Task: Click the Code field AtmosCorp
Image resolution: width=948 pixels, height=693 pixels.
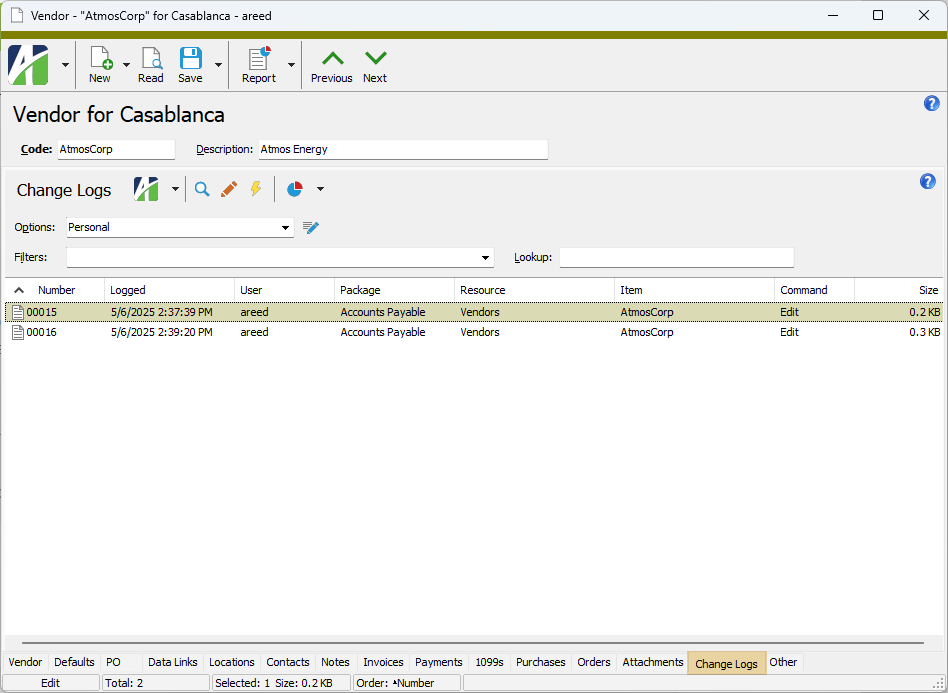Action: pyautogui.click(x=117, y=149)
